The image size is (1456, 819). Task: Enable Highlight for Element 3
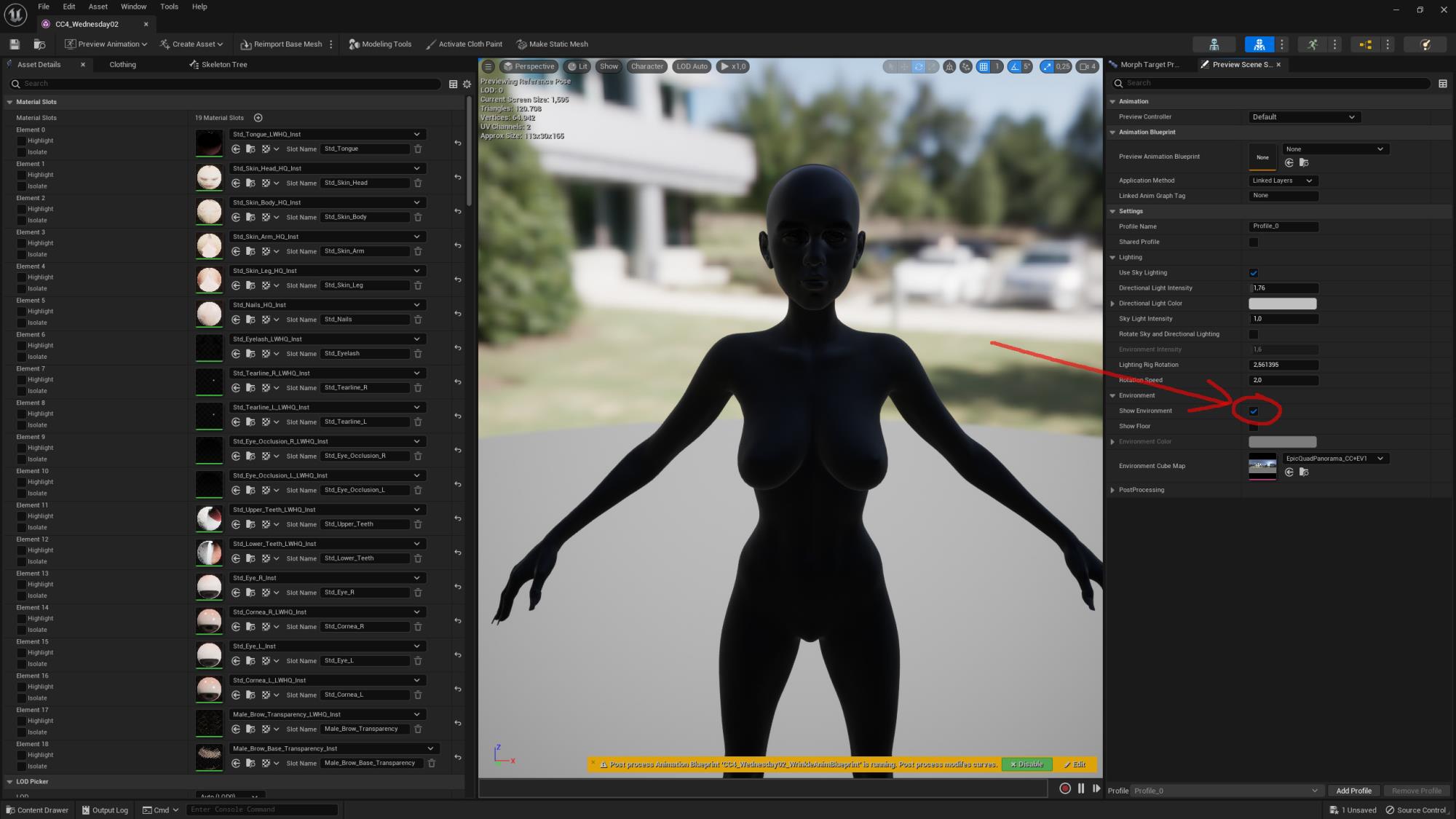[x=22, y=243]
